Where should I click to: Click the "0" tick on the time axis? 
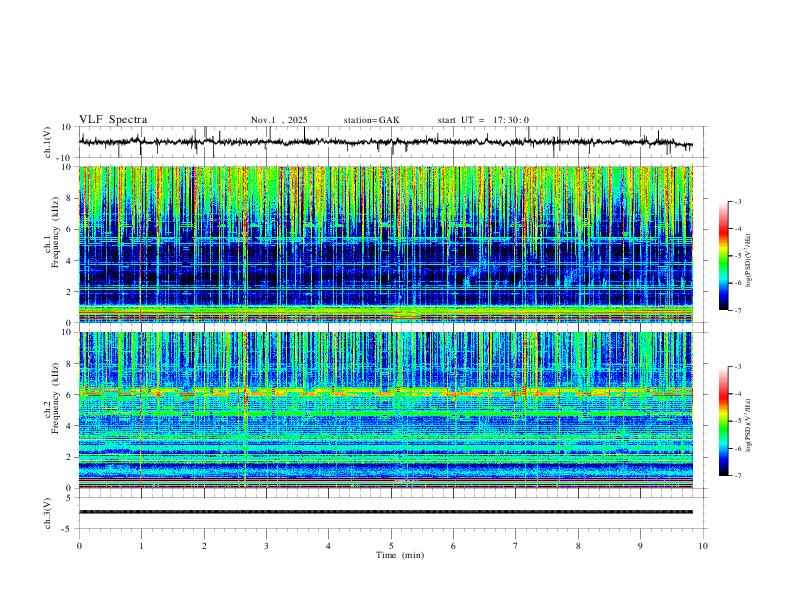(x=79, y=546)
